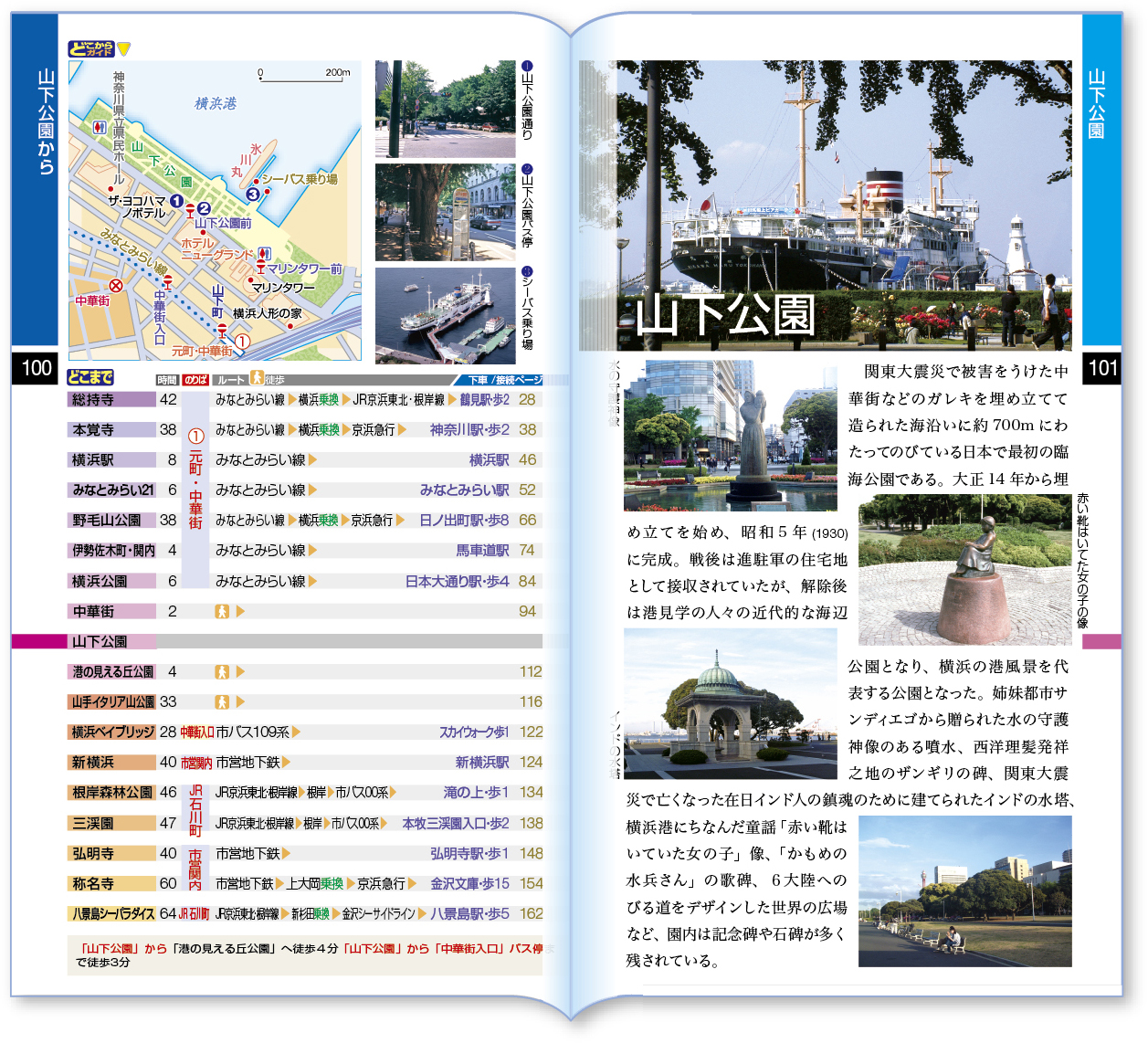Select blue marker 3 at シーバス乗り場

(x=252, y=194)
